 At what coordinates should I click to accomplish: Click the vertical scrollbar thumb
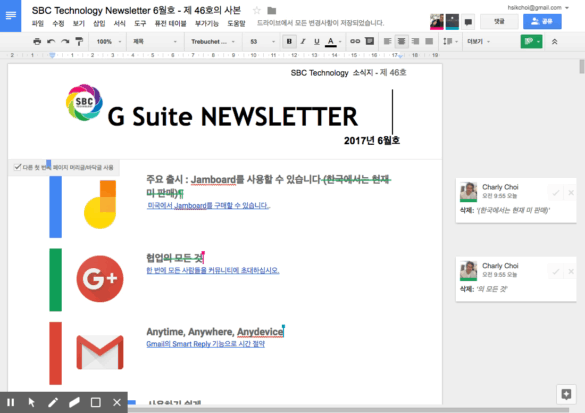click(x=582, y=66)
